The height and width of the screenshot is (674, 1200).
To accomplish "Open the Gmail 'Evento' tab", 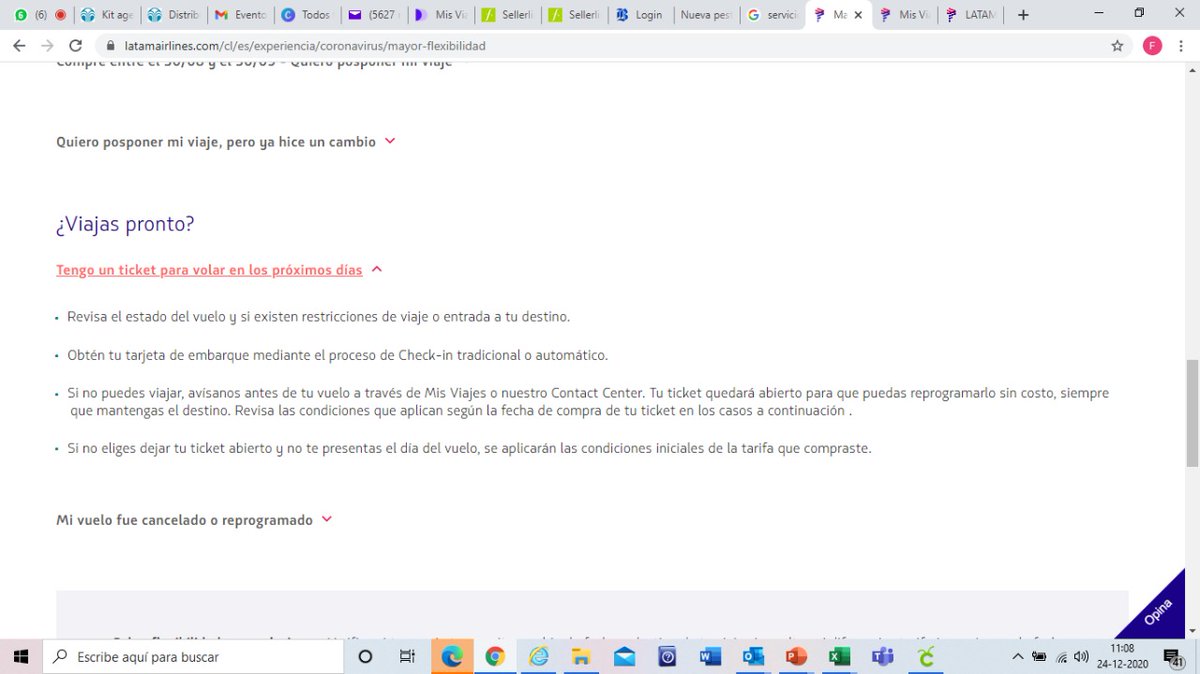I will [x=240, y=15].
